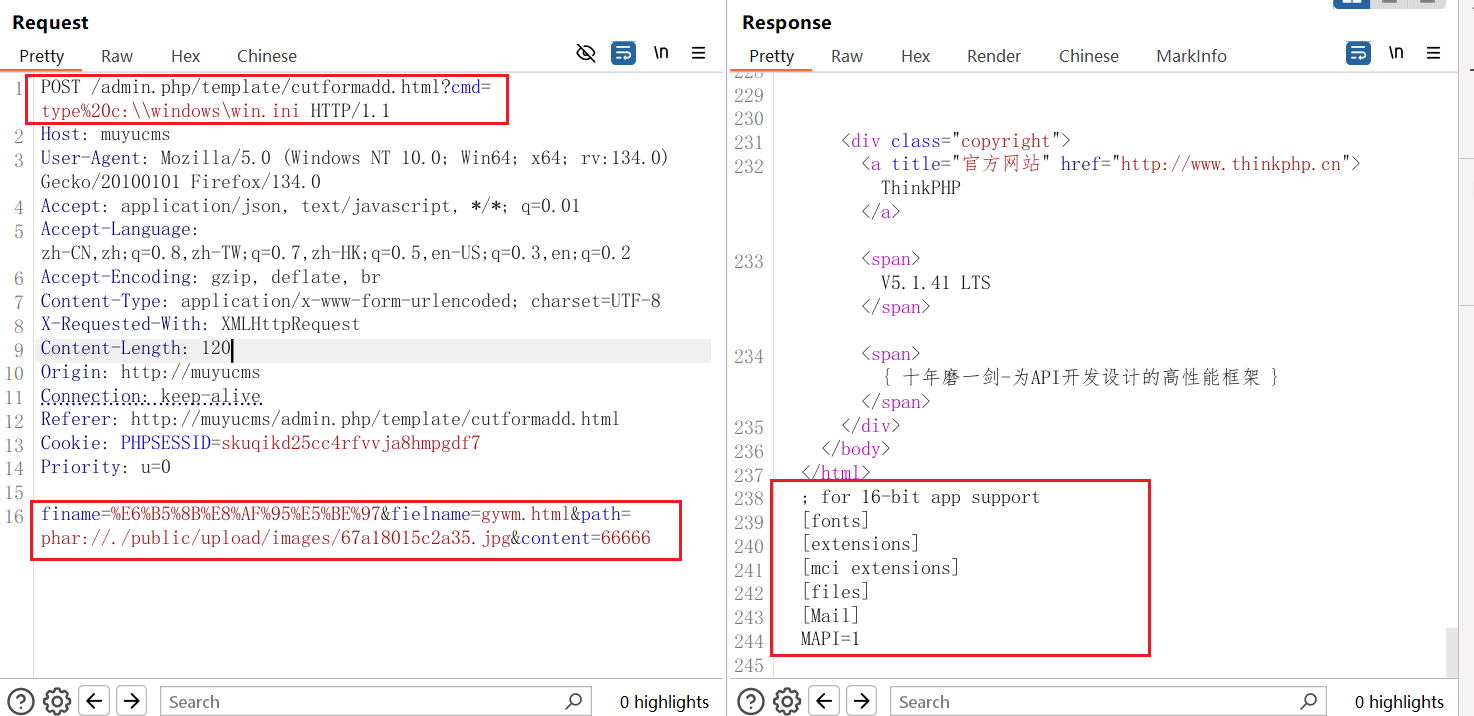Click "0 highlights" under the Response panel
This screenshot has width=1474, height=716.
pos(1399,702)
